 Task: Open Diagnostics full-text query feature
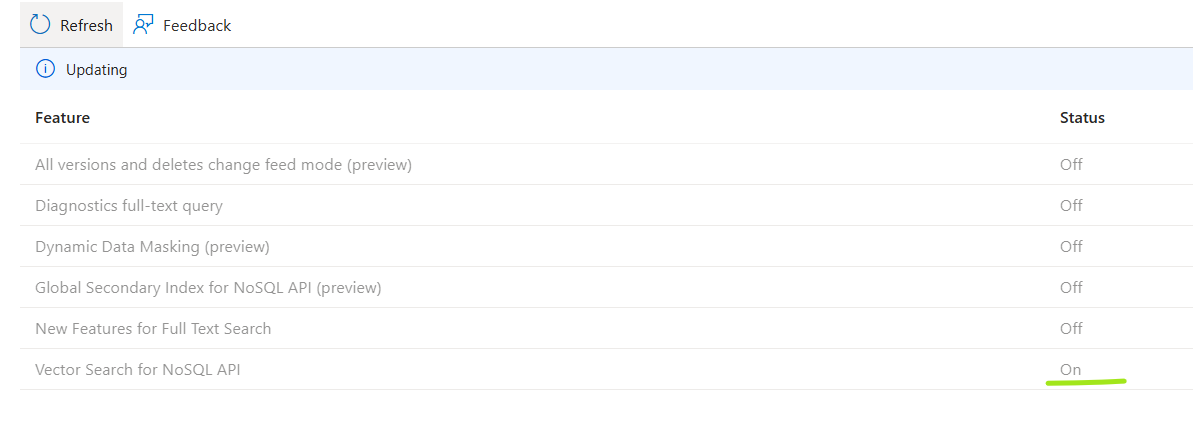point(129,206)
